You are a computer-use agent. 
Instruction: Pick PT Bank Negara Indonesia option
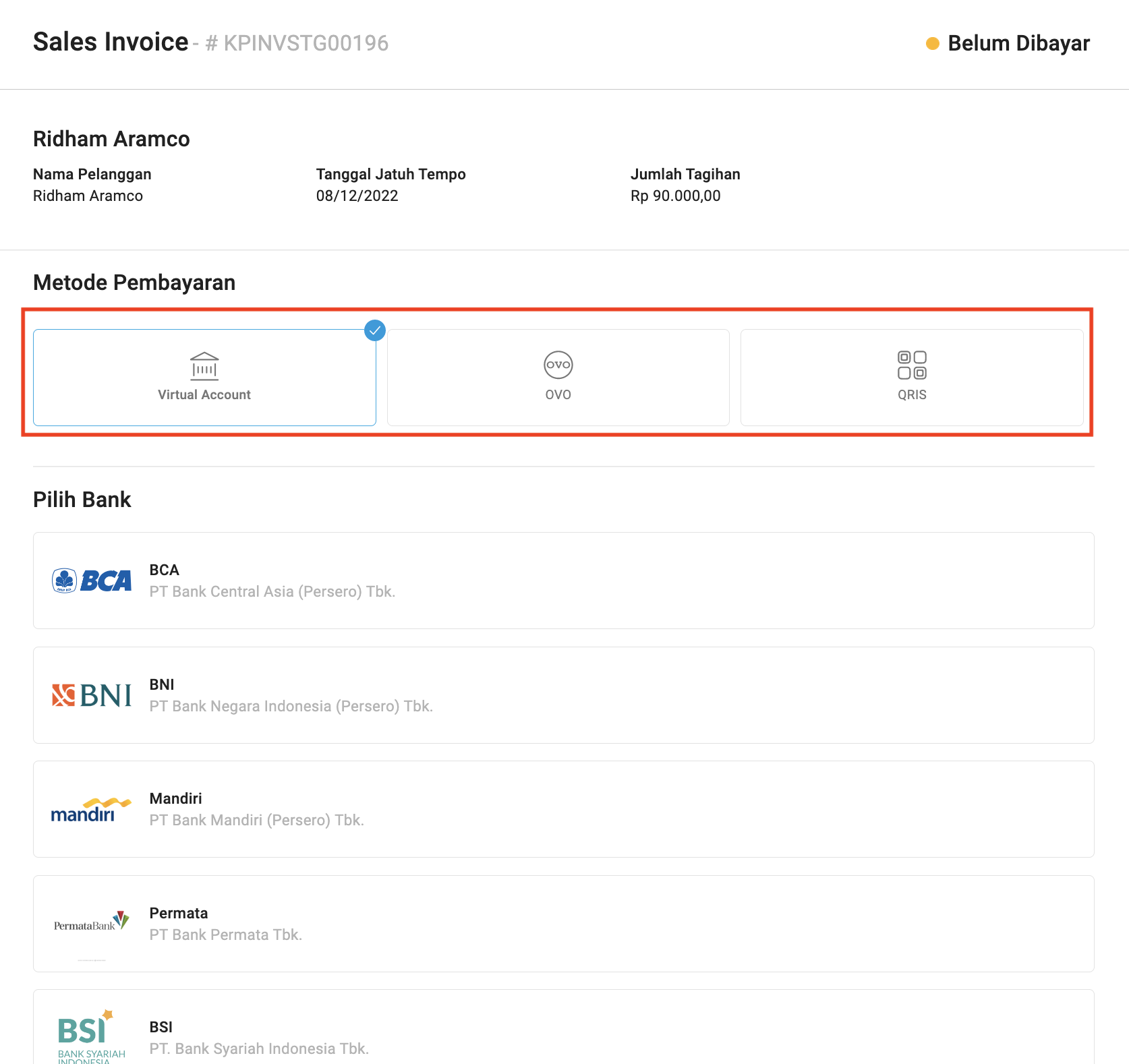tap(291, 706)
